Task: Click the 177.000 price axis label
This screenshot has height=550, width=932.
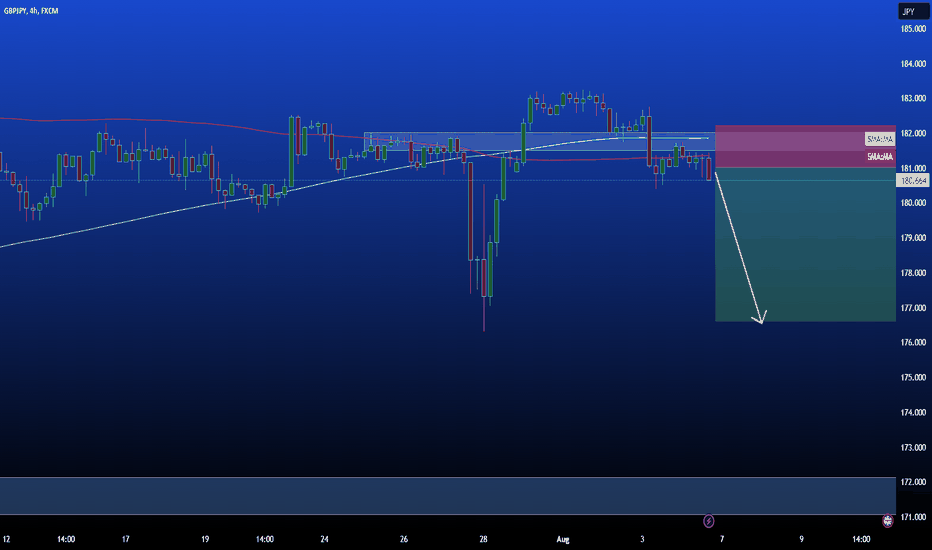Action: coord(913,308)
